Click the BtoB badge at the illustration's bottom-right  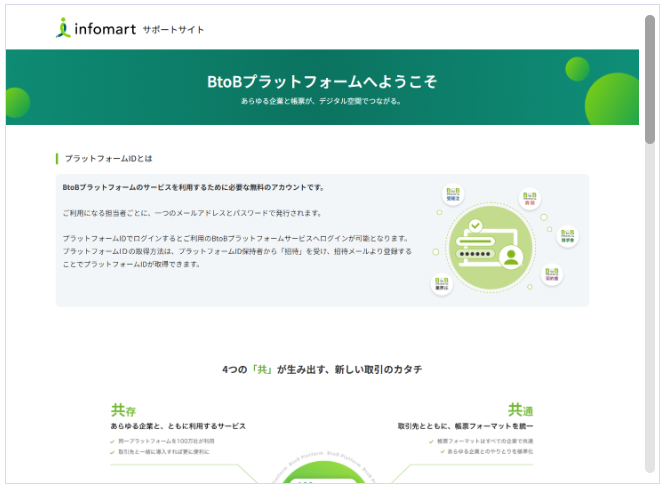point(551,274)
